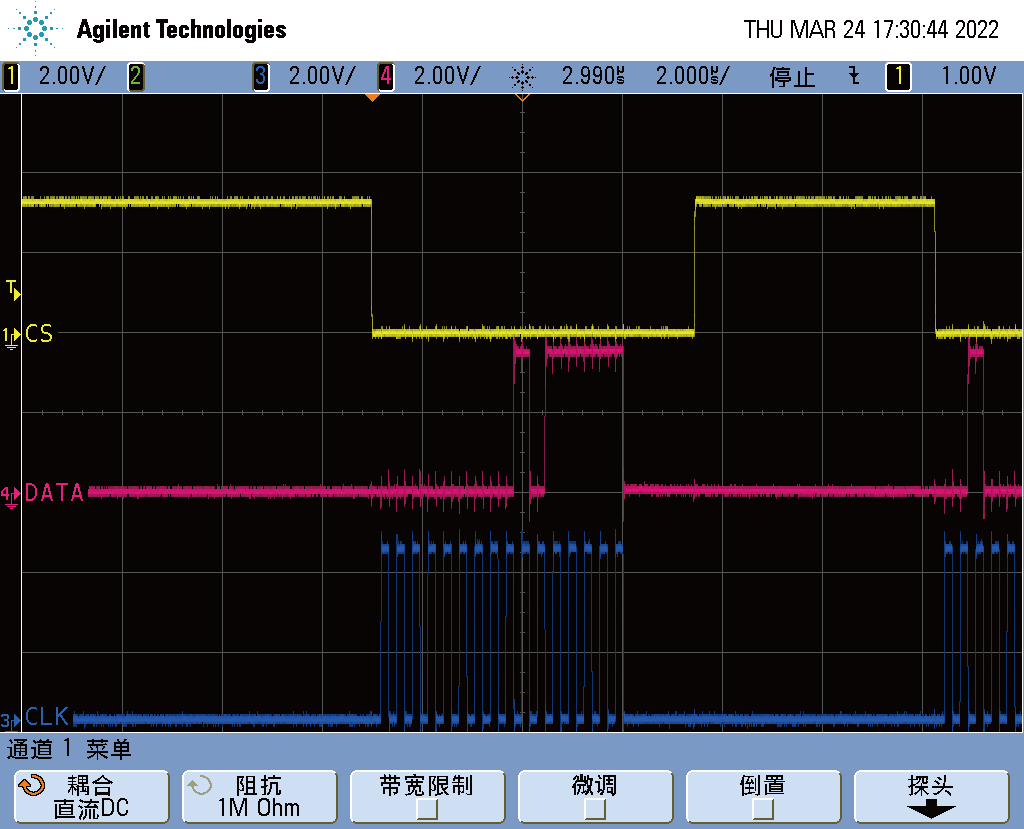Select the channel 4 pink indicator badge
This screenshot has width=1024, height=829.
click(385, 76)
